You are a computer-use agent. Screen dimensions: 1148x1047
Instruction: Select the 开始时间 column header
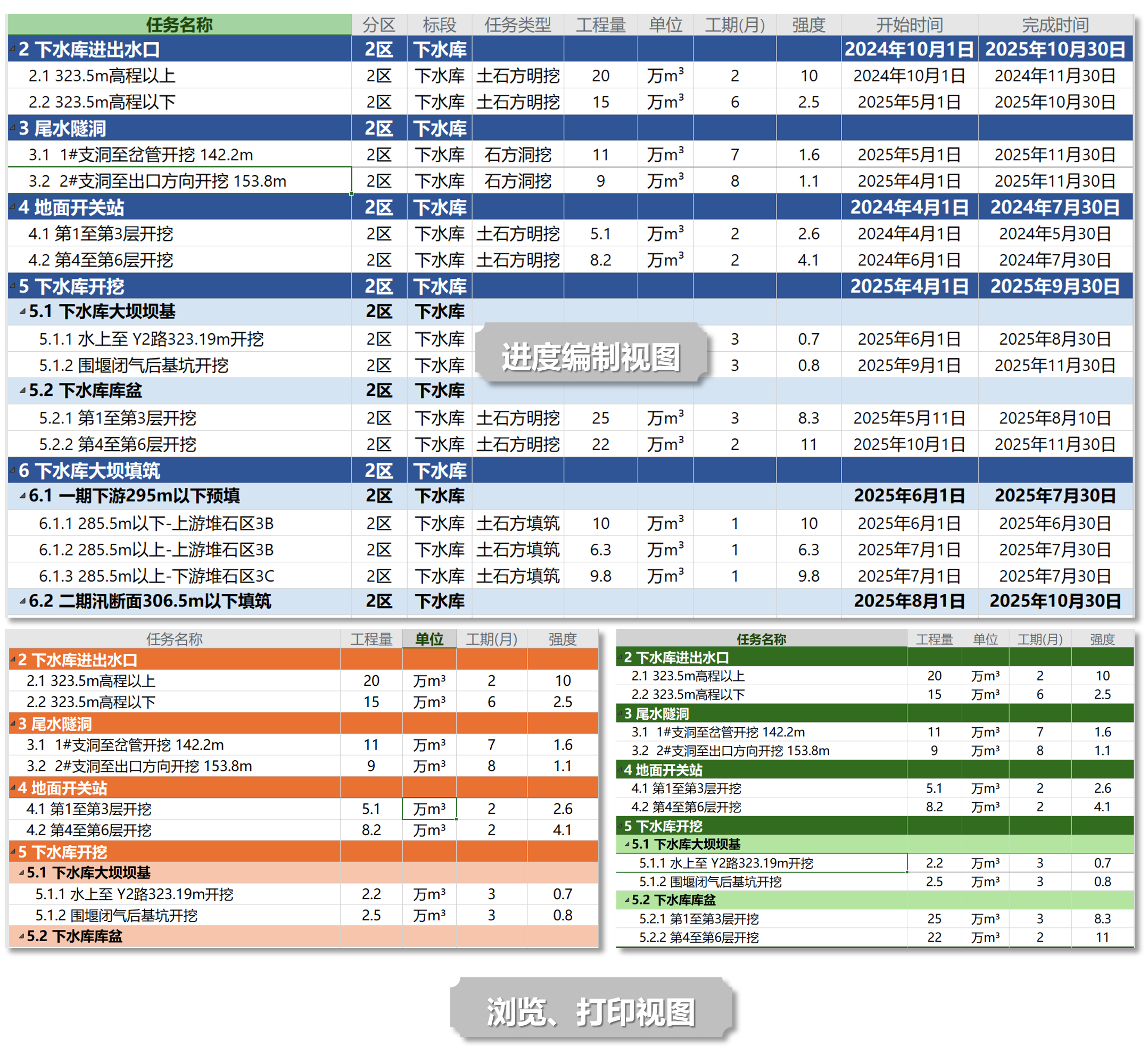(x=910, y=24)
